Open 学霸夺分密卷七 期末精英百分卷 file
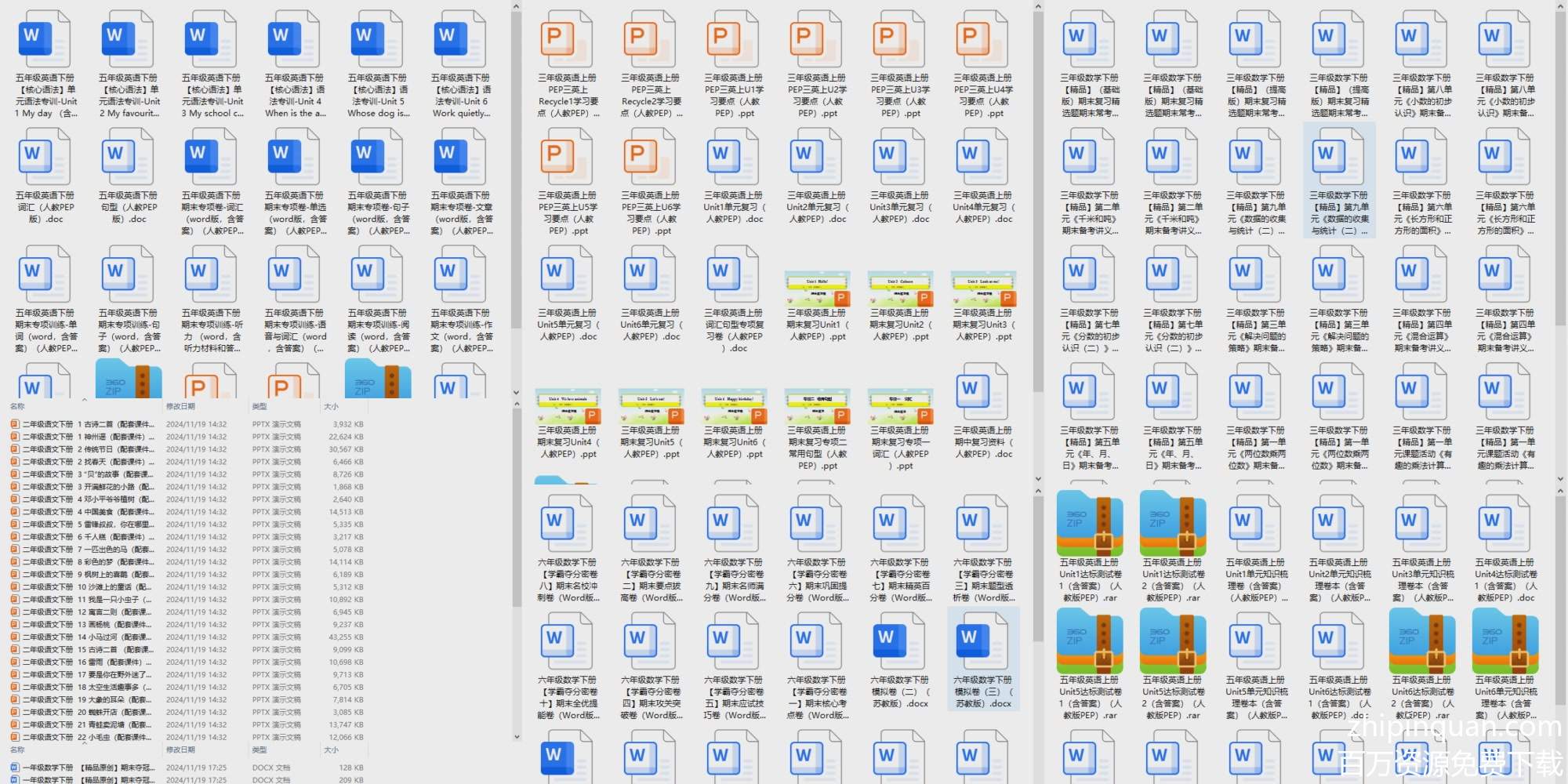Screen dimensions: 1568x784 pos(900,548)
